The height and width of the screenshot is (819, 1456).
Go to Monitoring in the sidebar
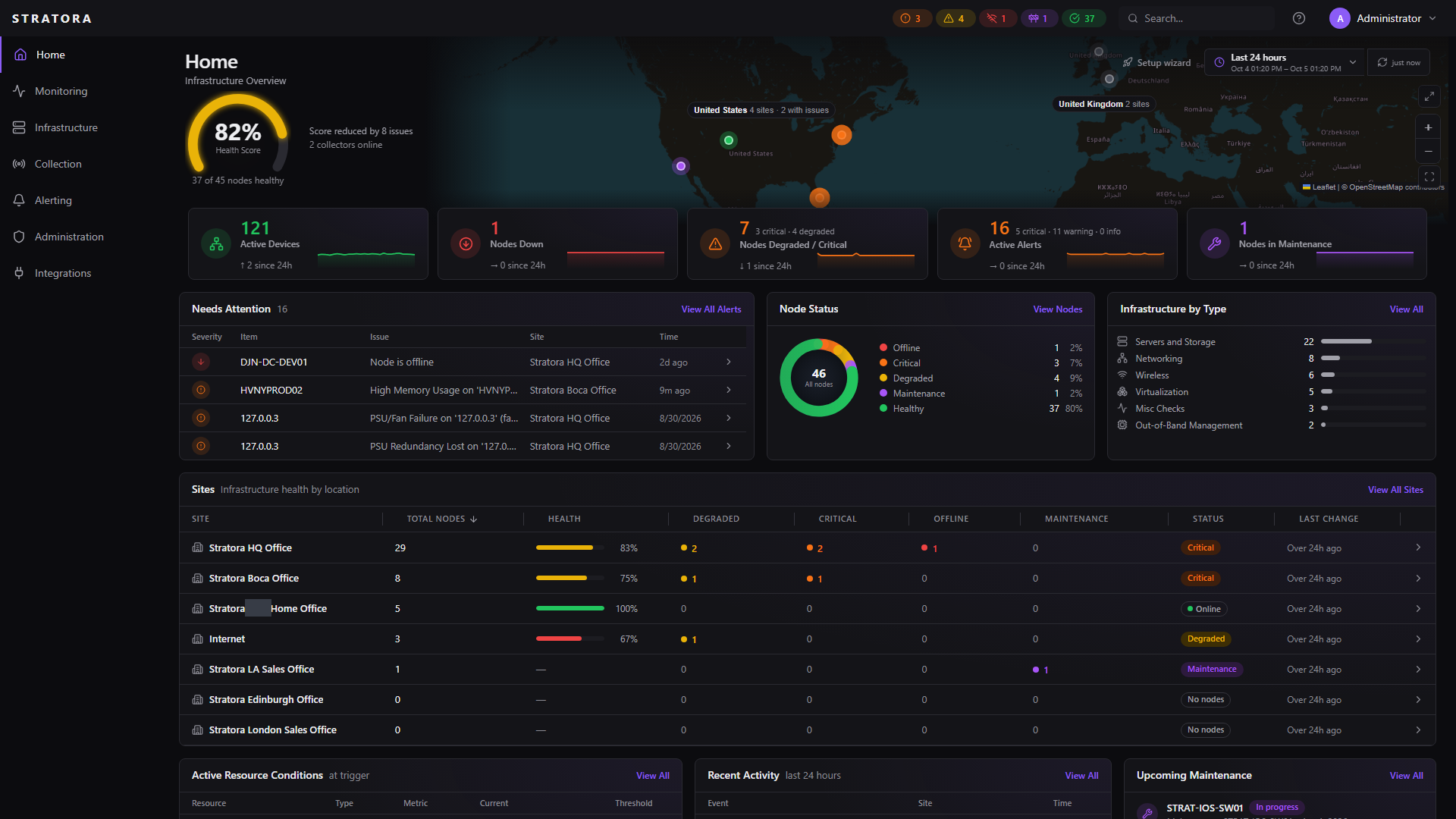point(61,91)
